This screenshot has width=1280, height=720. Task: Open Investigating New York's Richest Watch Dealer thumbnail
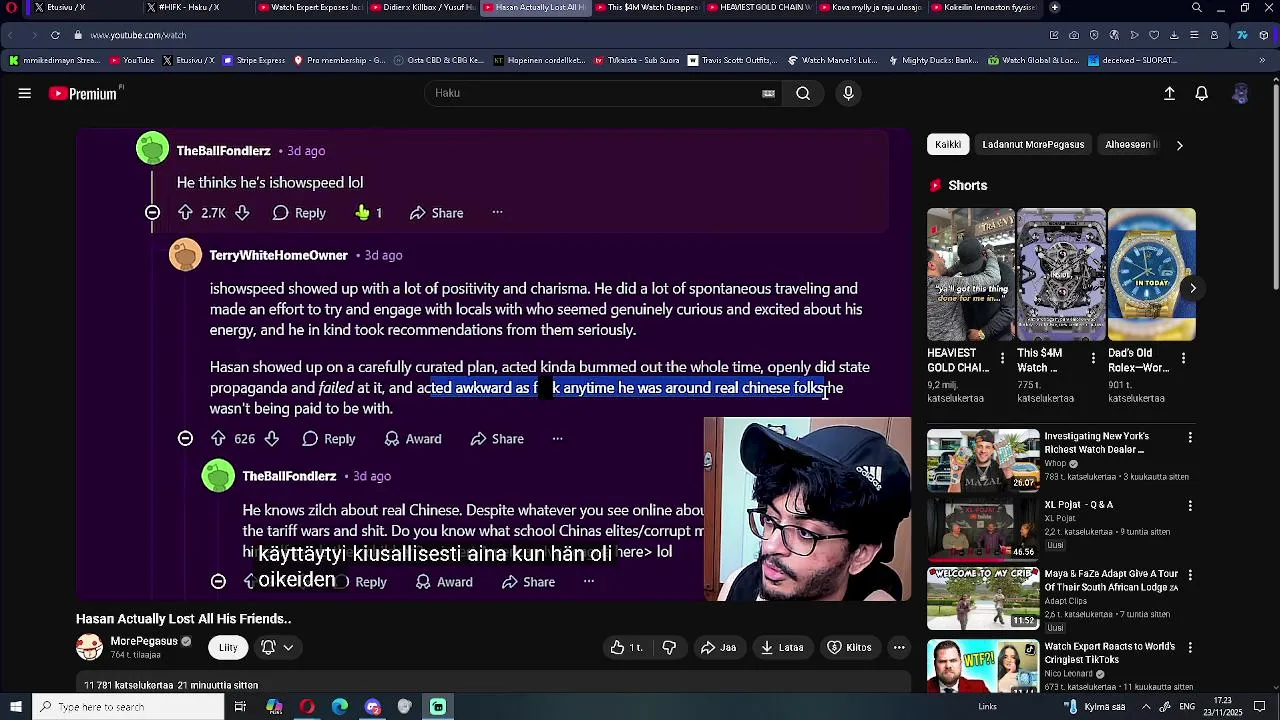click(x=983, y=460)
